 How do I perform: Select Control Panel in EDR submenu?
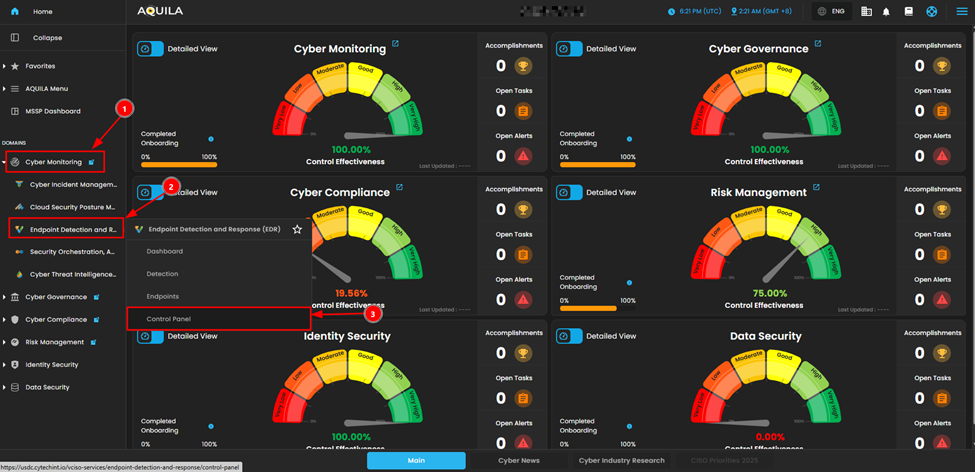(x=168, y=319)
